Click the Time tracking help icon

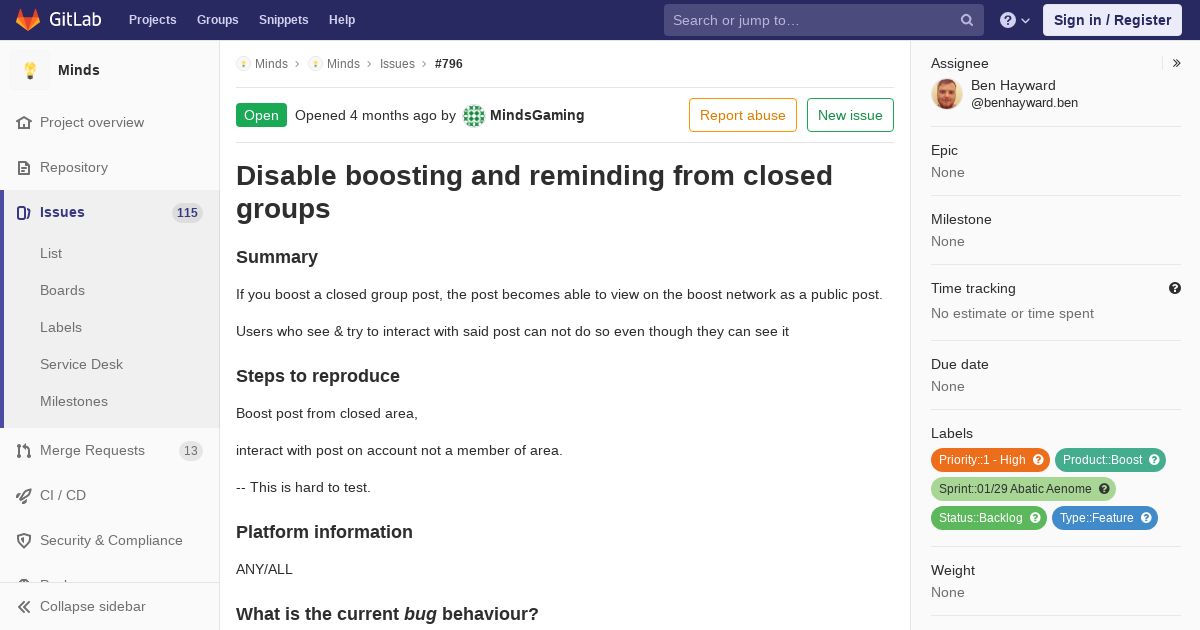(x=1175, y=288)
